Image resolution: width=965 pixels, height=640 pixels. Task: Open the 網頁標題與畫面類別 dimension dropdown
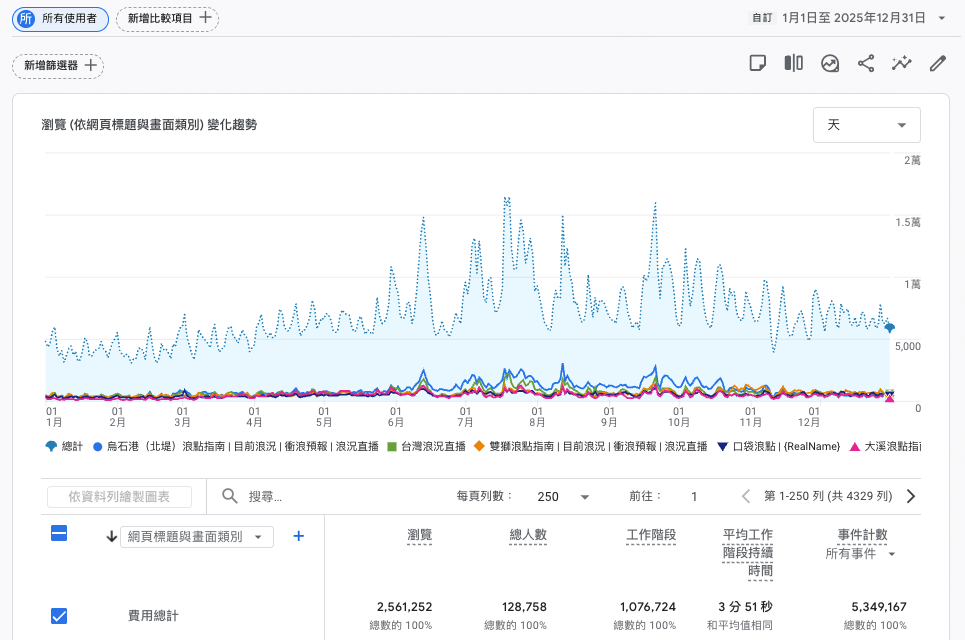(x=196, y=536)
